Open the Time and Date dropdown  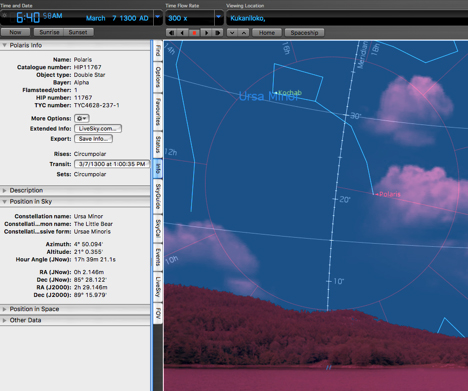tap(158, 17)
